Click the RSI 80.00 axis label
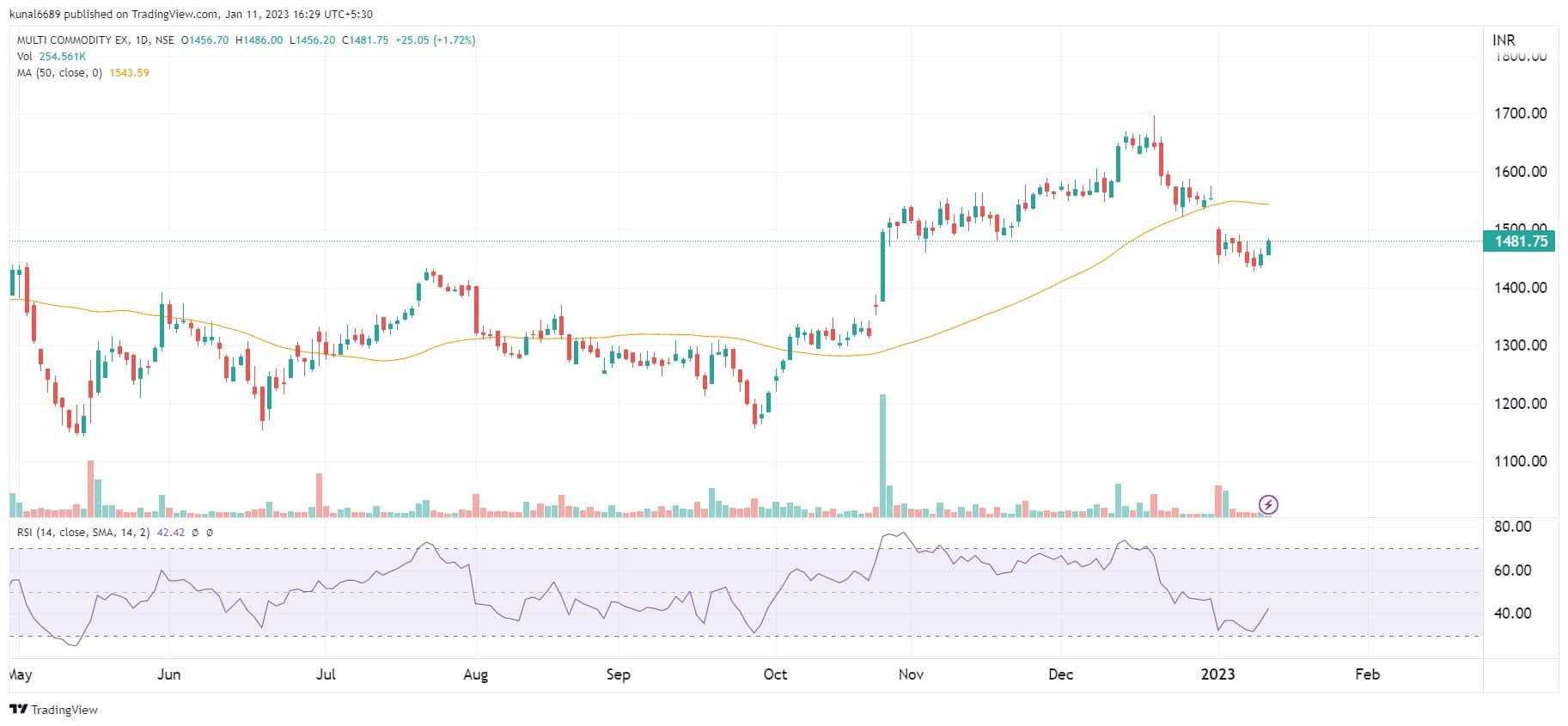This screenshot has height=726, width=1568. [x=1512, y=527]
